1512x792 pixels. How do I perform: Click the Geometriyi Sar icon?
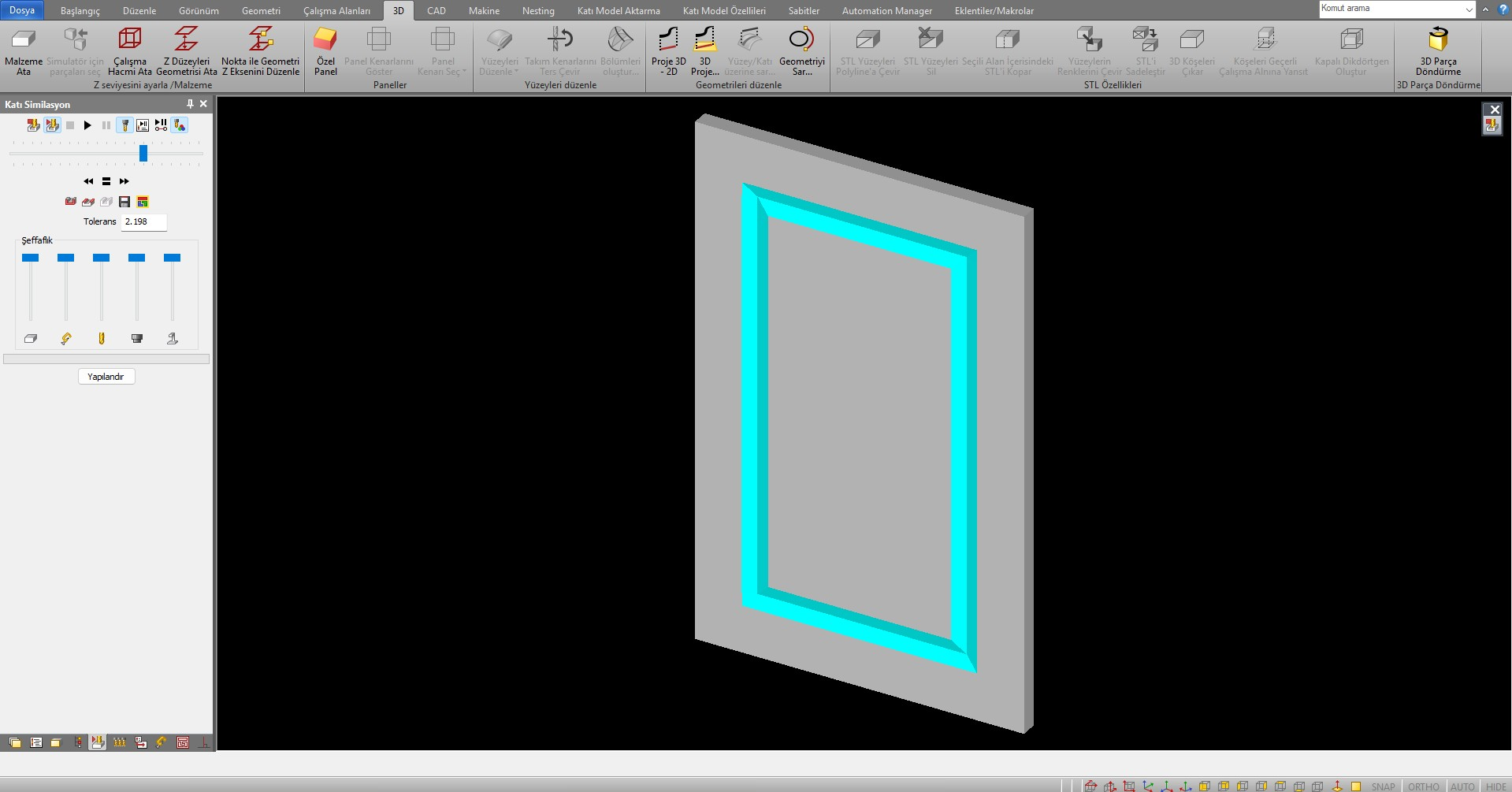click(801, 39)
